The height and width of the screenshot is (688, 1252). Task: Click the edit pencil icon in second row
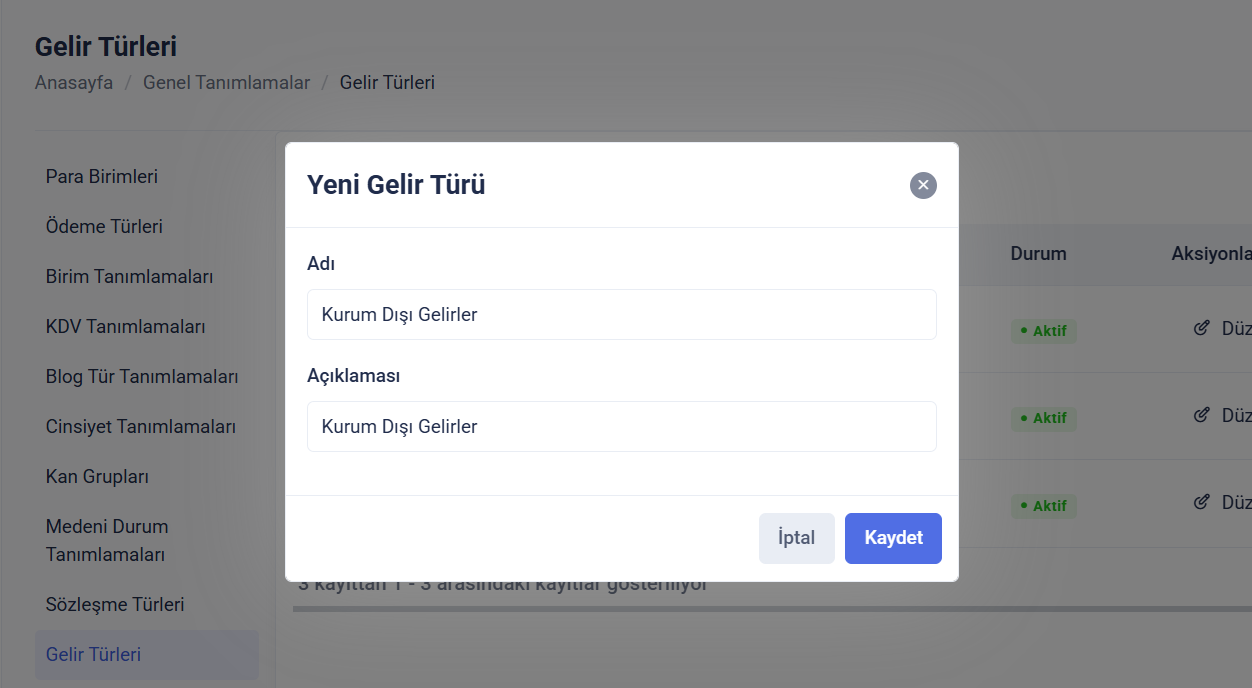pyautogui.click(x=1202, y=415)
